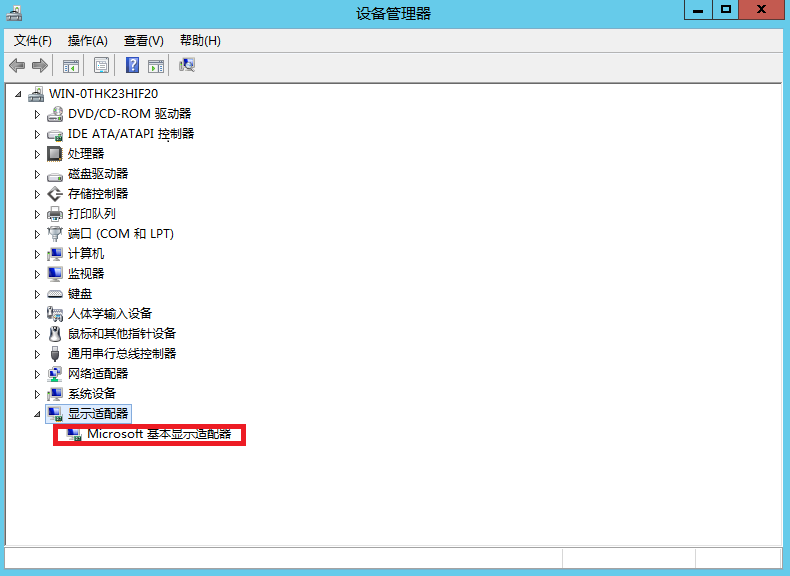Click the IDE ATA/ATAPI controller icon
Image resolution: width=790 pixels, height=576 pixels.
coord(55,135)
